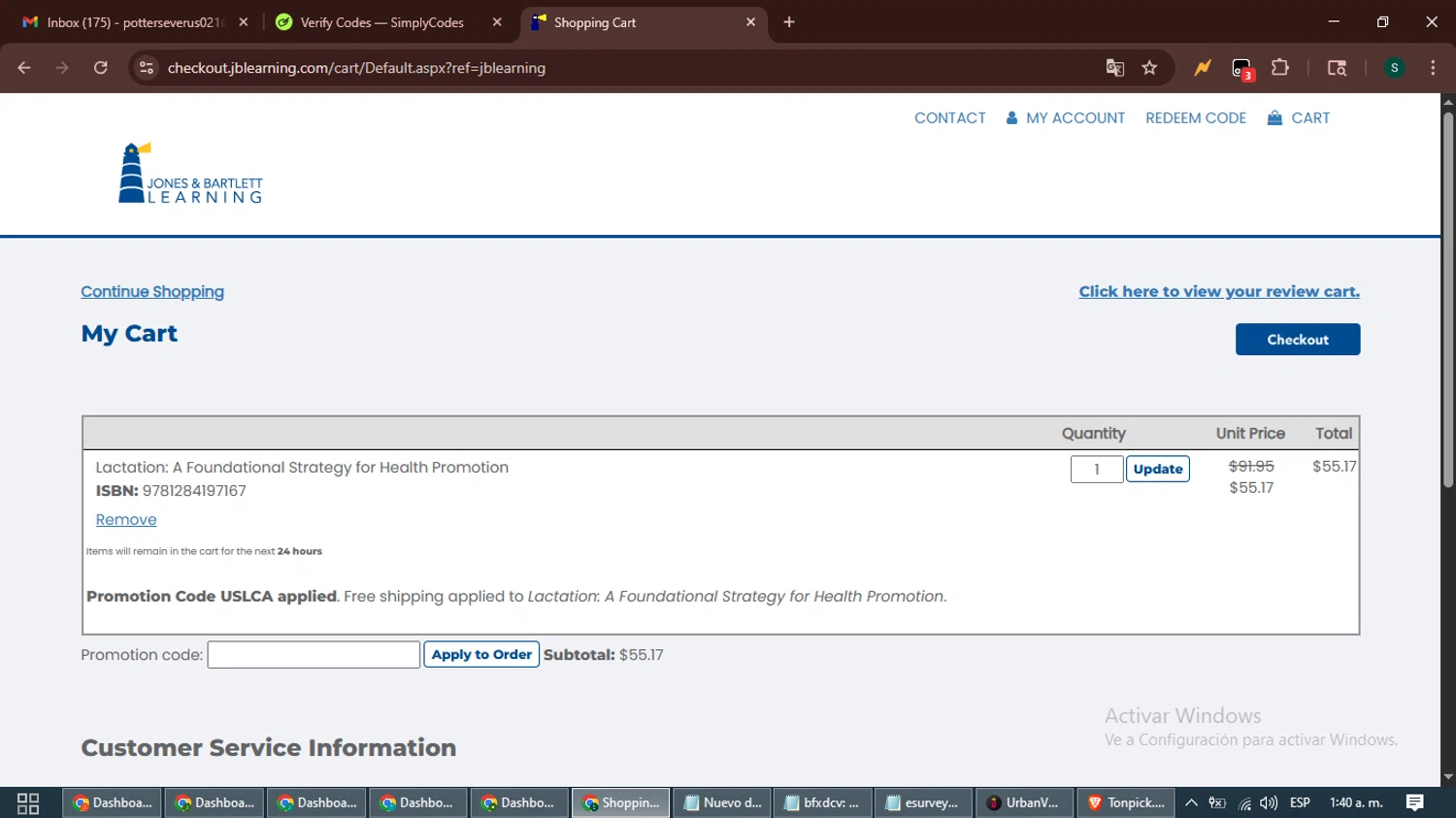Go forward in browser history
This screenshot has height=818, width=1456.
62,68
